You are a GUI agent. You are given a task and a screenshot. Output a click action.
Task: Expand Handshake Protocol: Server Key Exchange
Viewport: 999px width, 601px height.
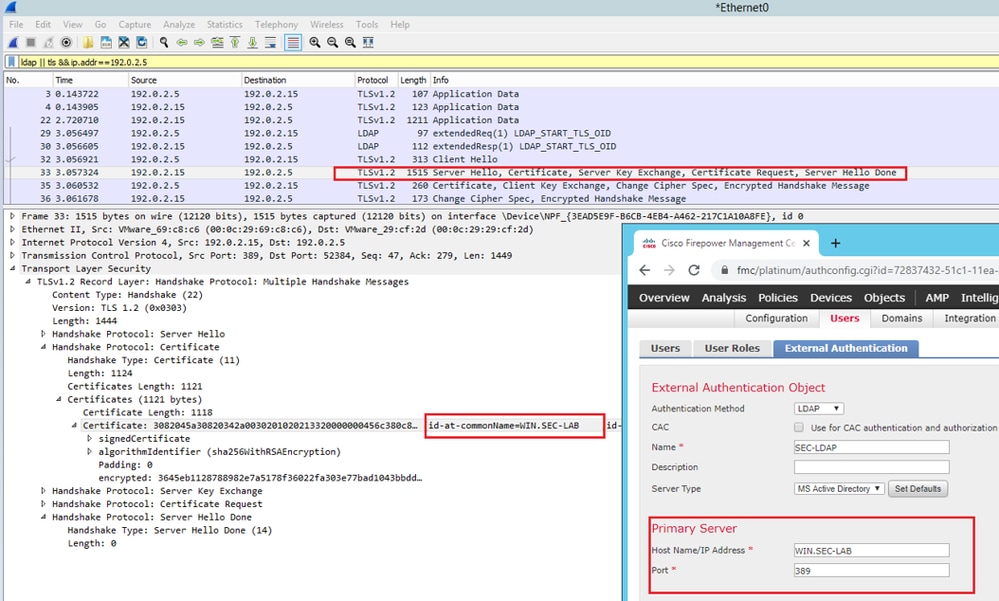tap(43, 491)
